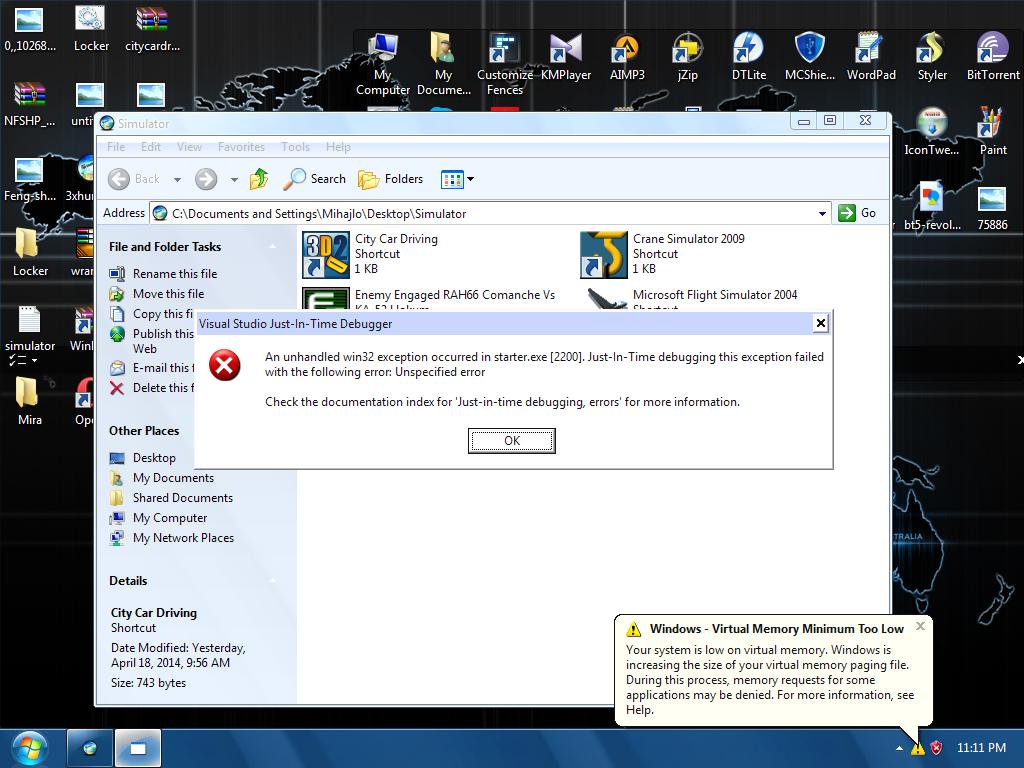Select the Paint desktop icon
The width and height of the screenshot is (1024, 768).
[993, 132]
